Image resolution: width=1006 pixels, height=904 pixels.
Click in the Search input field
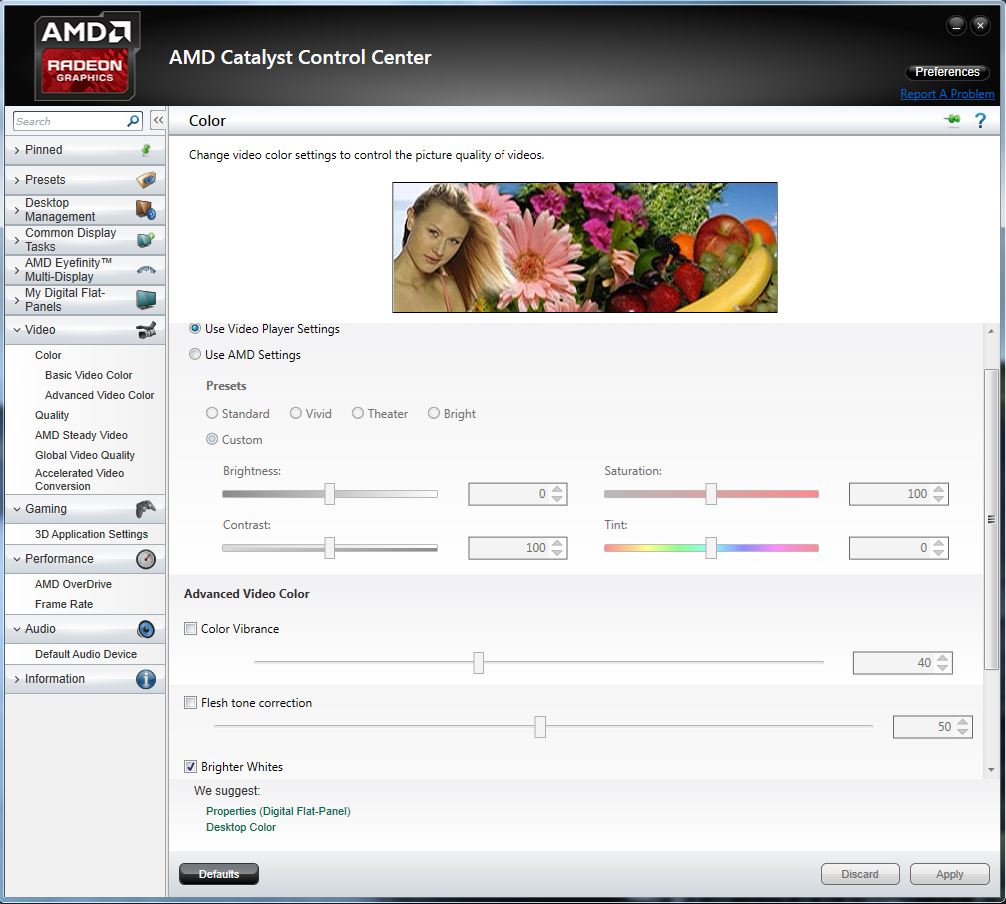pyautogui.click(x=70, y=121)
